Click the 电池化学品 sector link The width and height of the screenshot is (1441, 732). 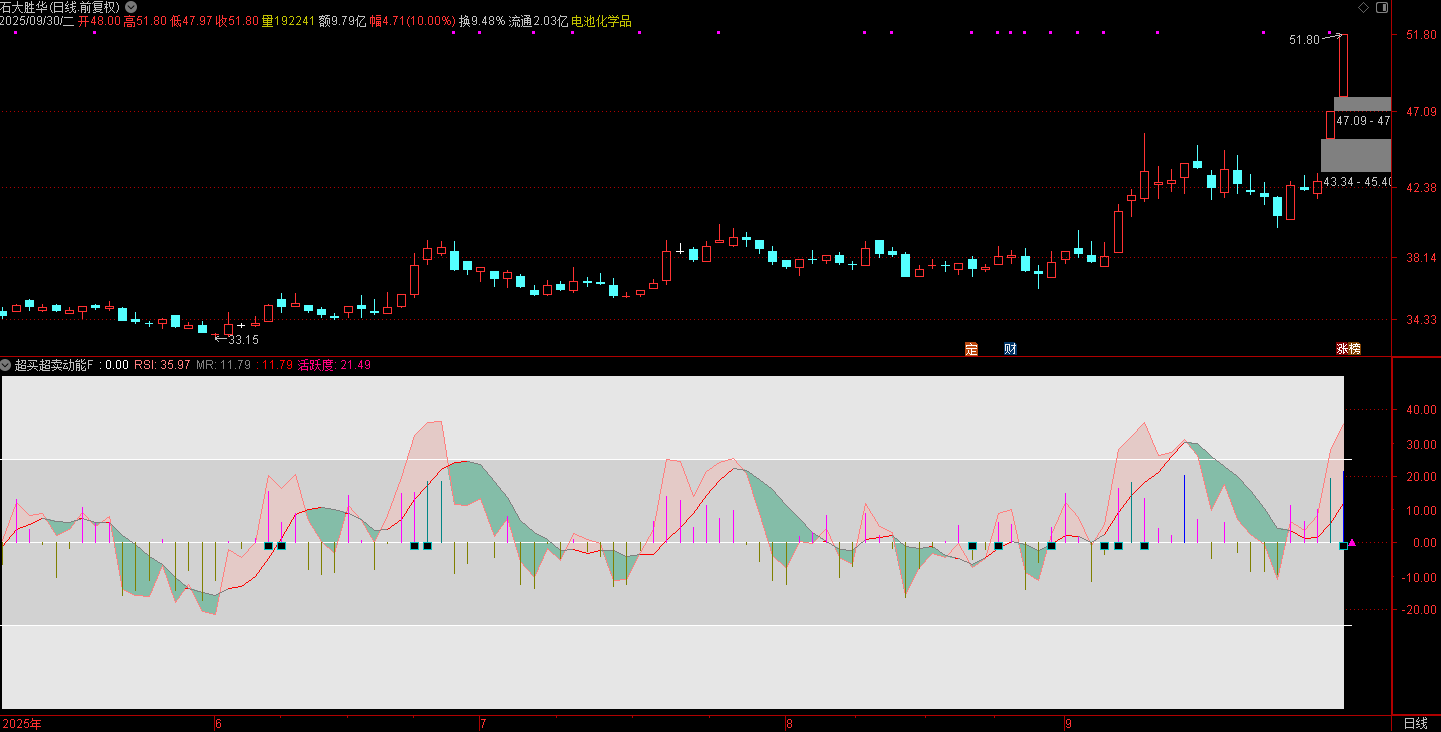tap(601, 21)
